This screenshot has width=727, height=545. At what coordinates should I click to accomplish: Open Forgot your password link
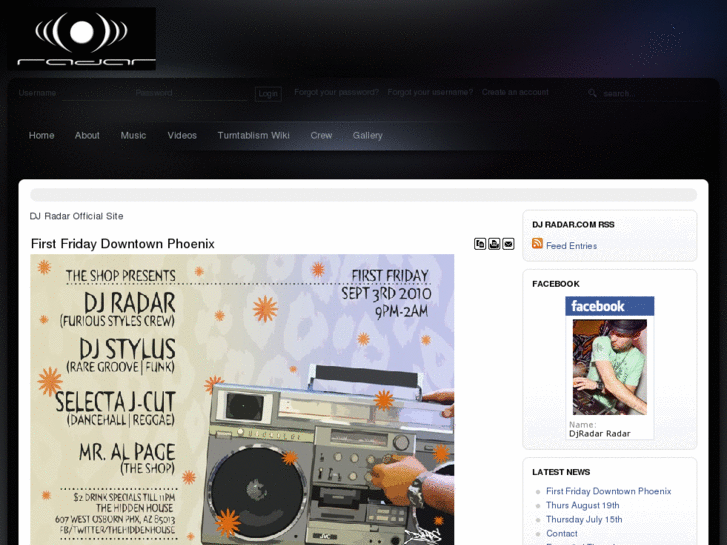[337, 92]
